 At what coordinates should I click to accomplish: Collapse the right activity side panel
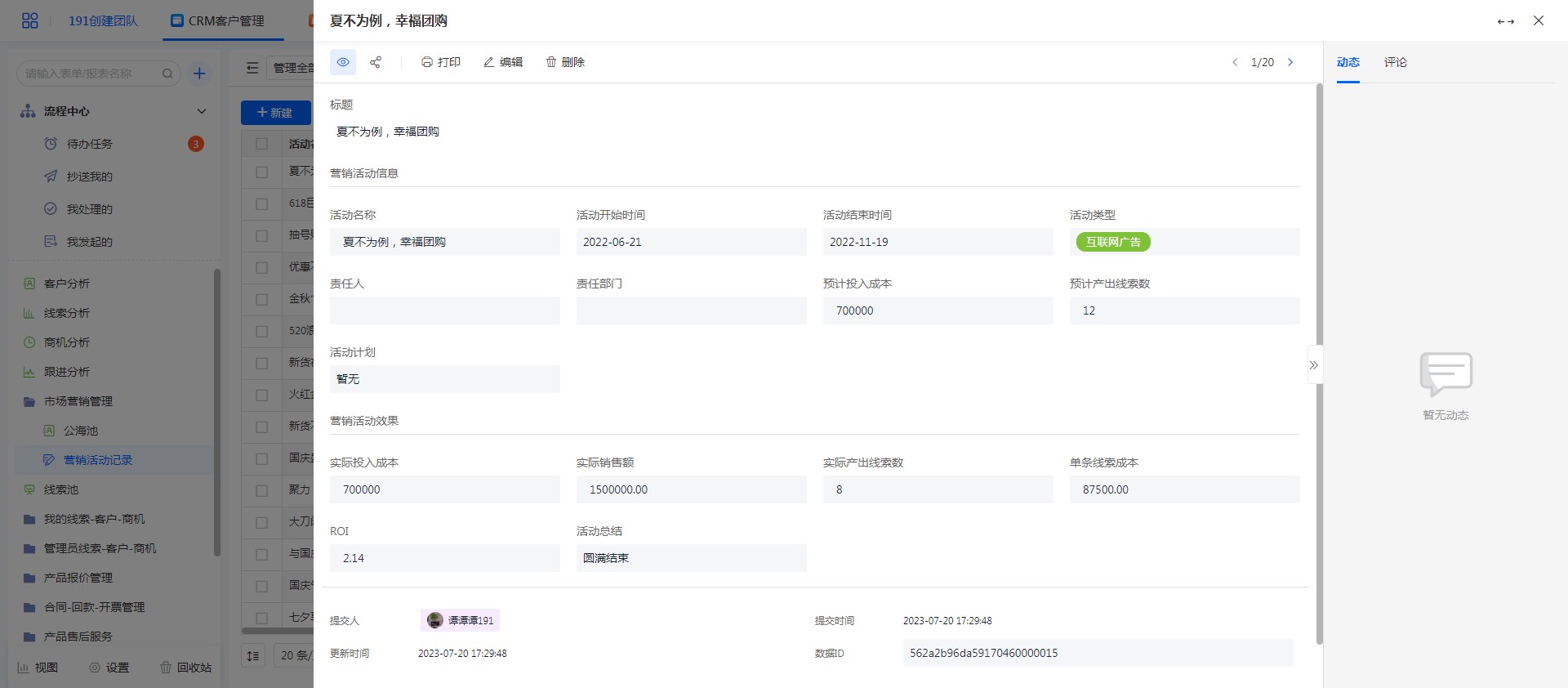point(1313,365)
